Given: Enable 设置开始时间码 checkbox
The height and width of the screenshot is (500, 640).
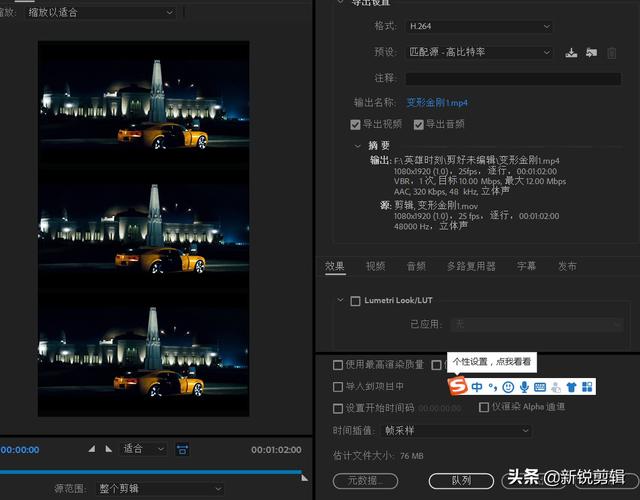Looking at the screenshot, I should (x=338, y=408).
